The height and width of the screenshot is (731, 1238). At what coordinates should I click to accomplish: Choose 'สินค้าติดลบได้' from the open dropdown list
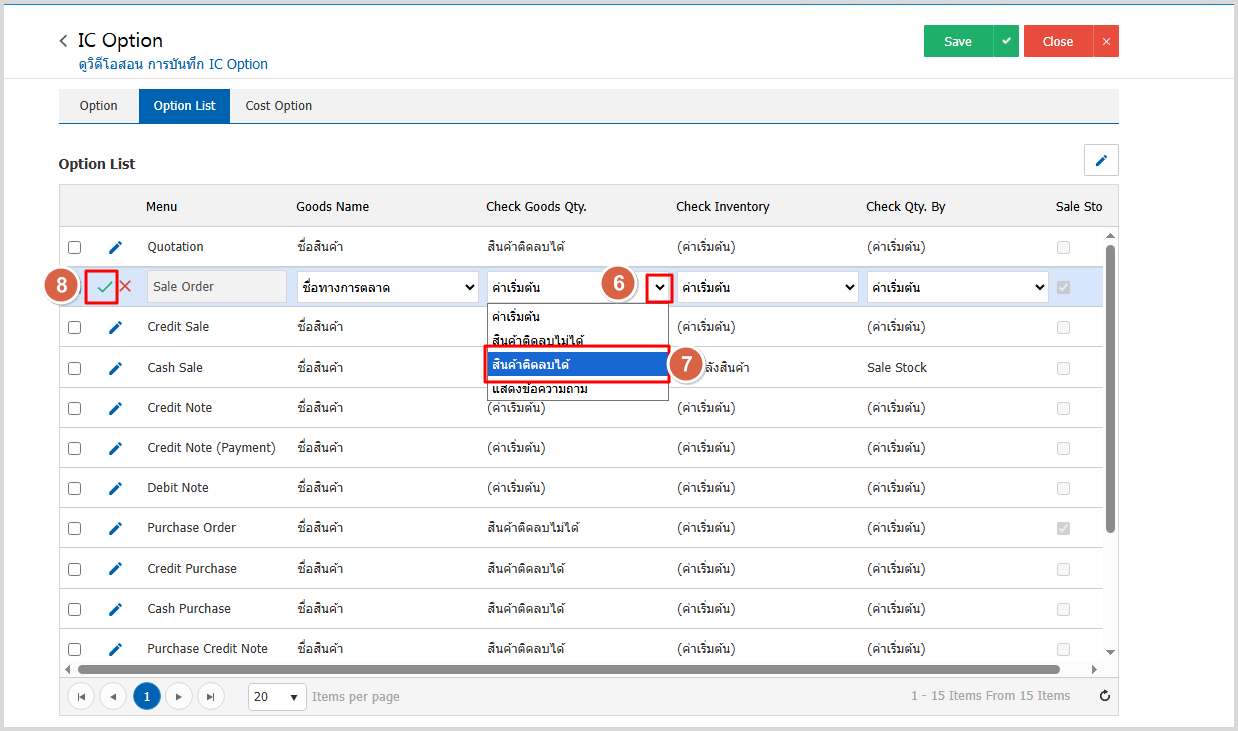tap(577, 365)
